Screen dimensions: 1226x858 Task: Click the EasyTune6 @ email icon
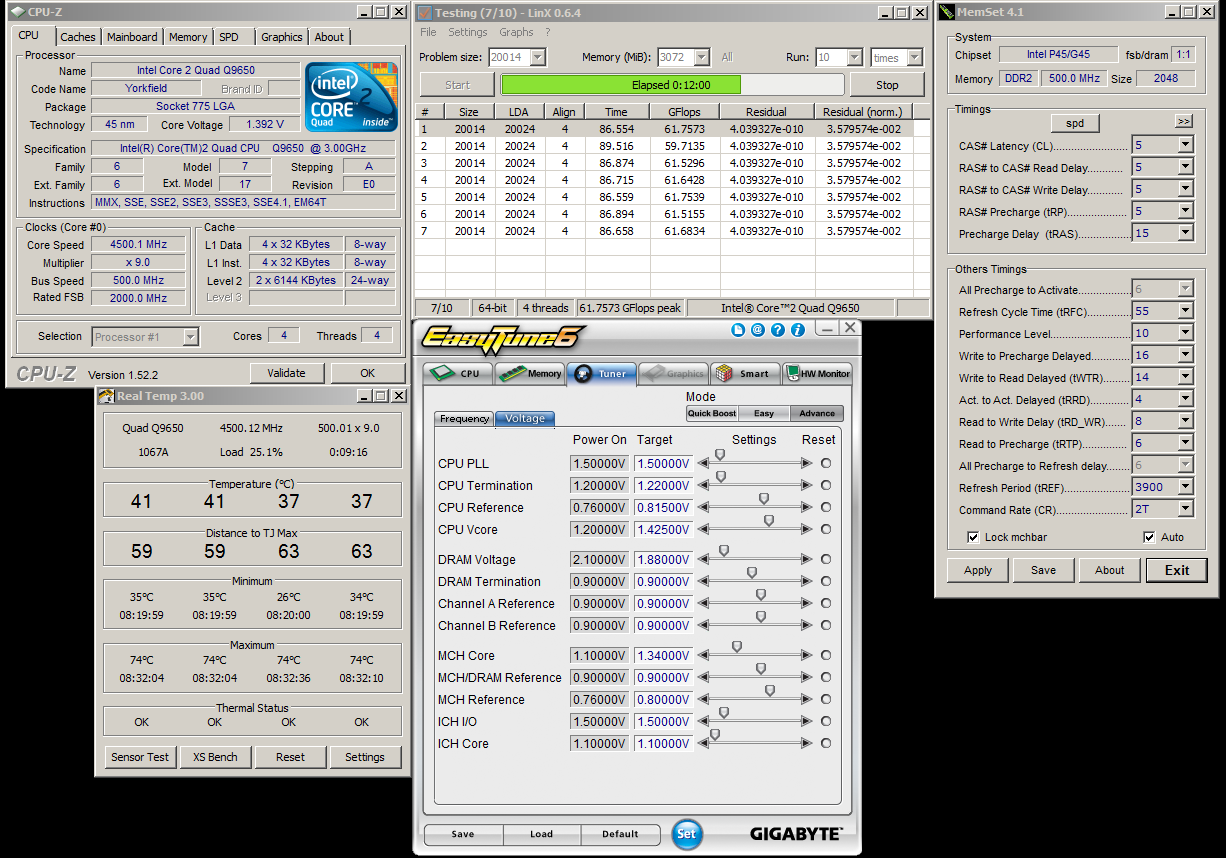click(x=758, y=329)
